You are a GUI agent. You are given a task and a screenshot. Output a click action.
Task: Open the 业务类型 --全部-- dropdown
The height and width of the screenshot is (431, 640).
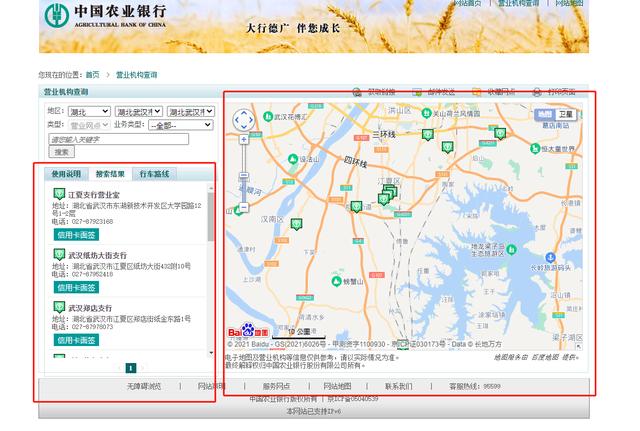coord(181,125)
